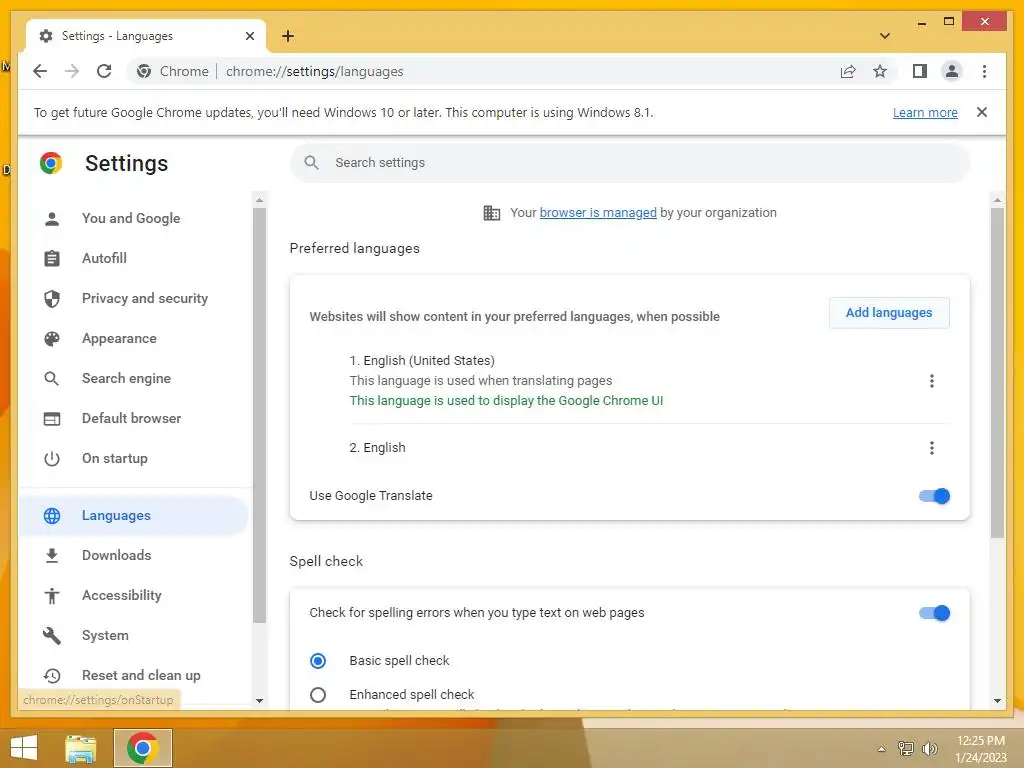The width and height of the screenshot is (1024, 768).
Task: Select Languages in the sidebar
Action: pos(134,515)
